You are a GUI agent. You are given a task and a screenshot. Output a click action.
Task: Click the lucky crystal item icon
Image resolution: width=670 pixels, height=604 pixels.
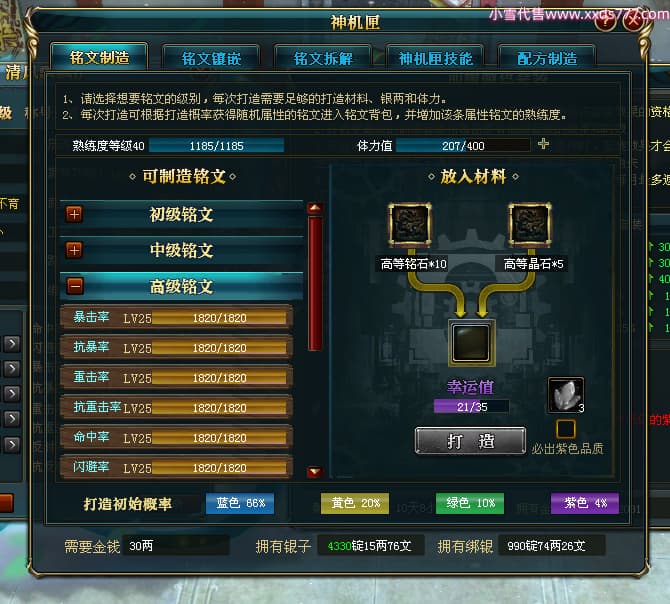pyautogui.click(x=566, y=395)
